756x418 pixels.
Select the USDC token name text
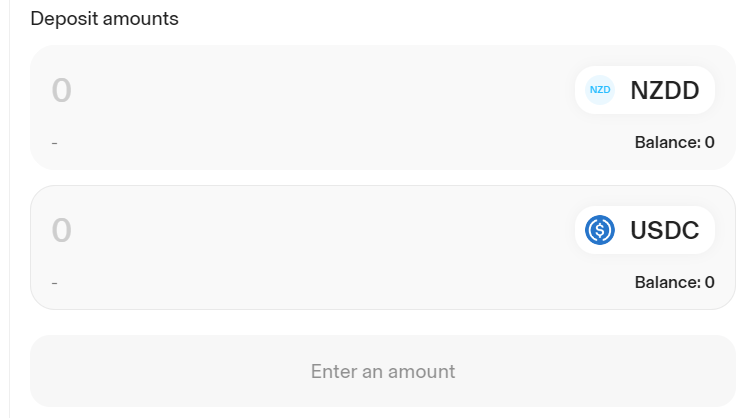pyautogui.click(x=665, y=231)
